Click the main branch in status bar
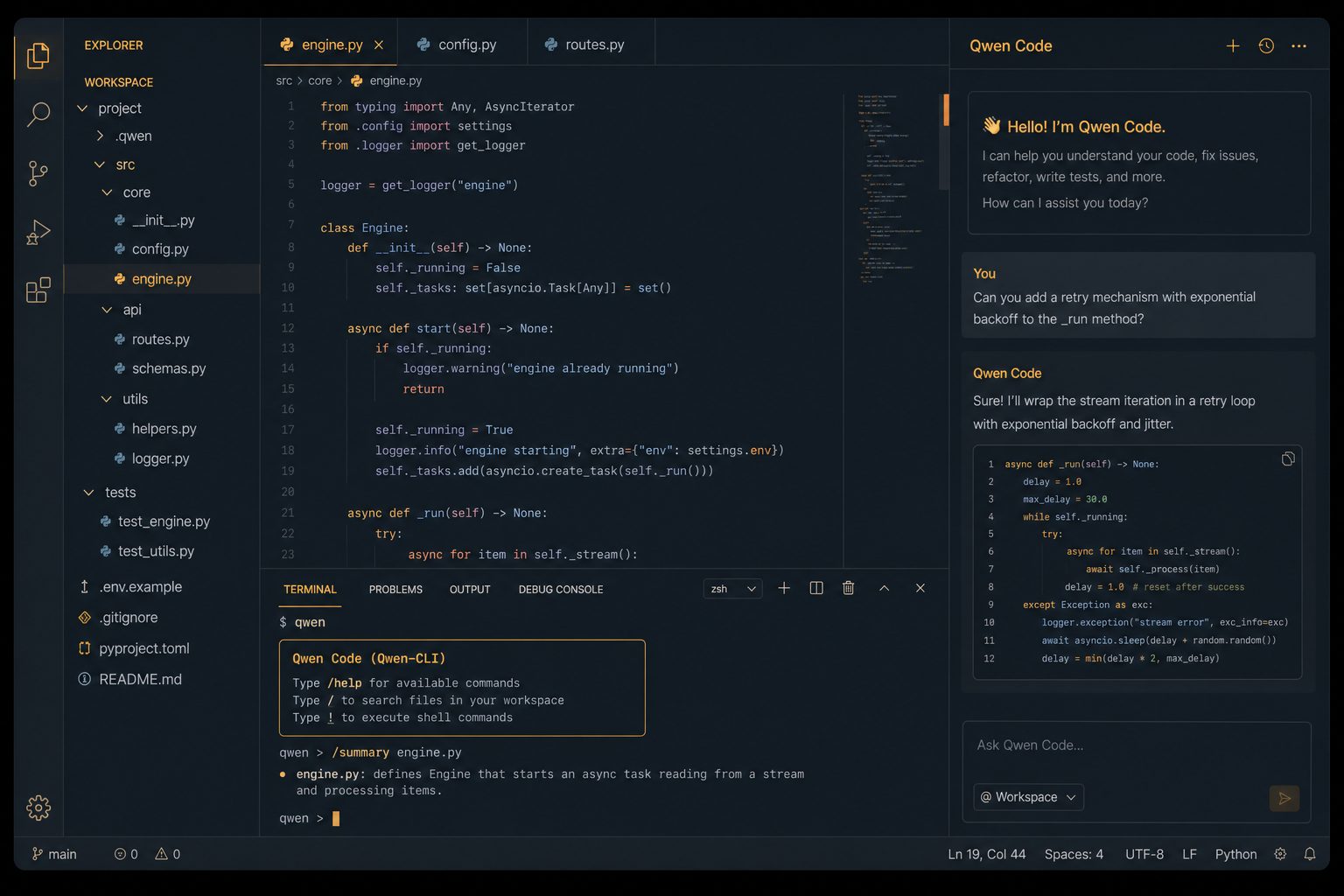The width and height of the screenshot is (1344, 896). point(54,854)
